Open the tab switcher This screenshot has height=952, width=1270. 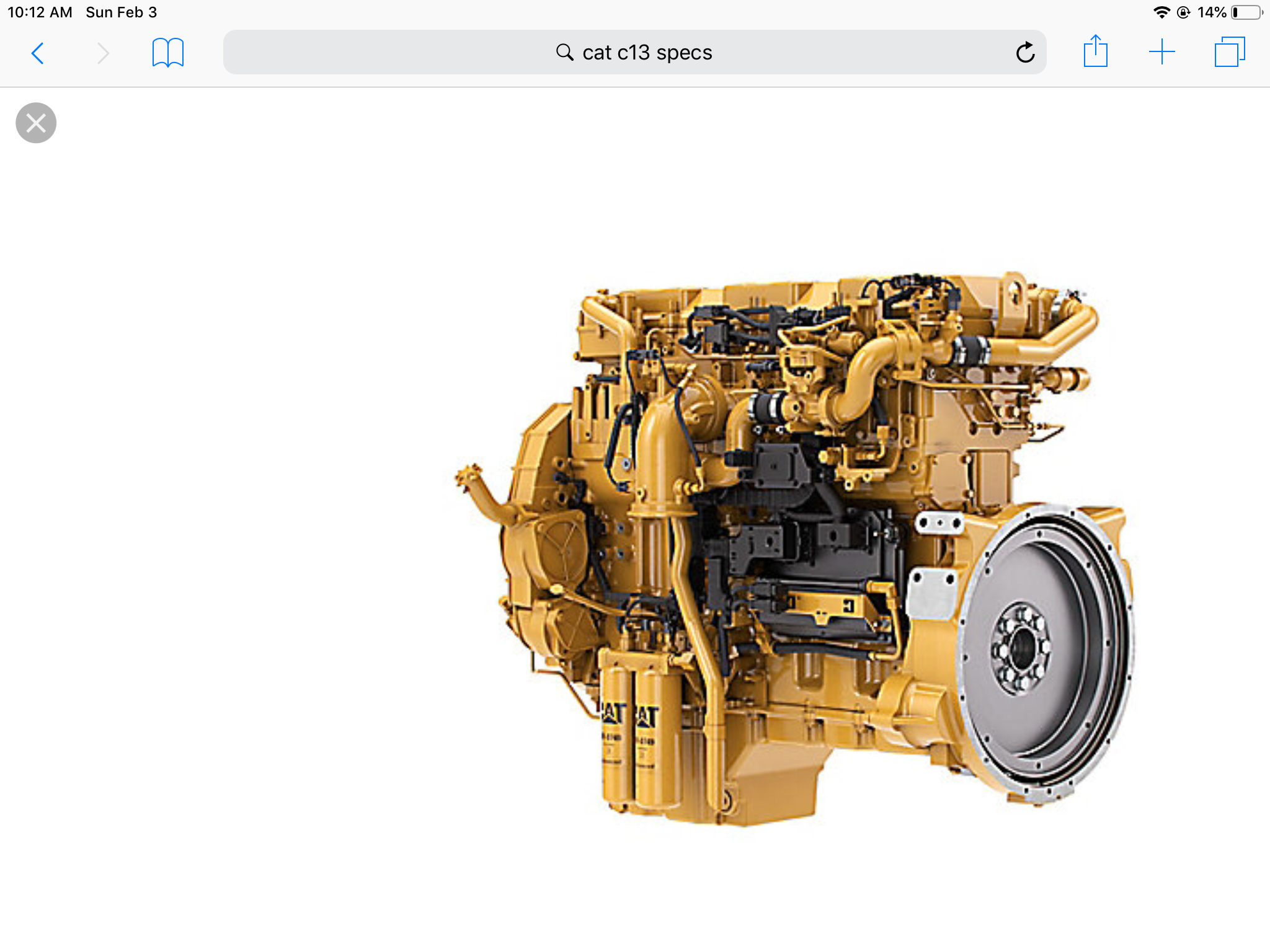coord(1228,53)
